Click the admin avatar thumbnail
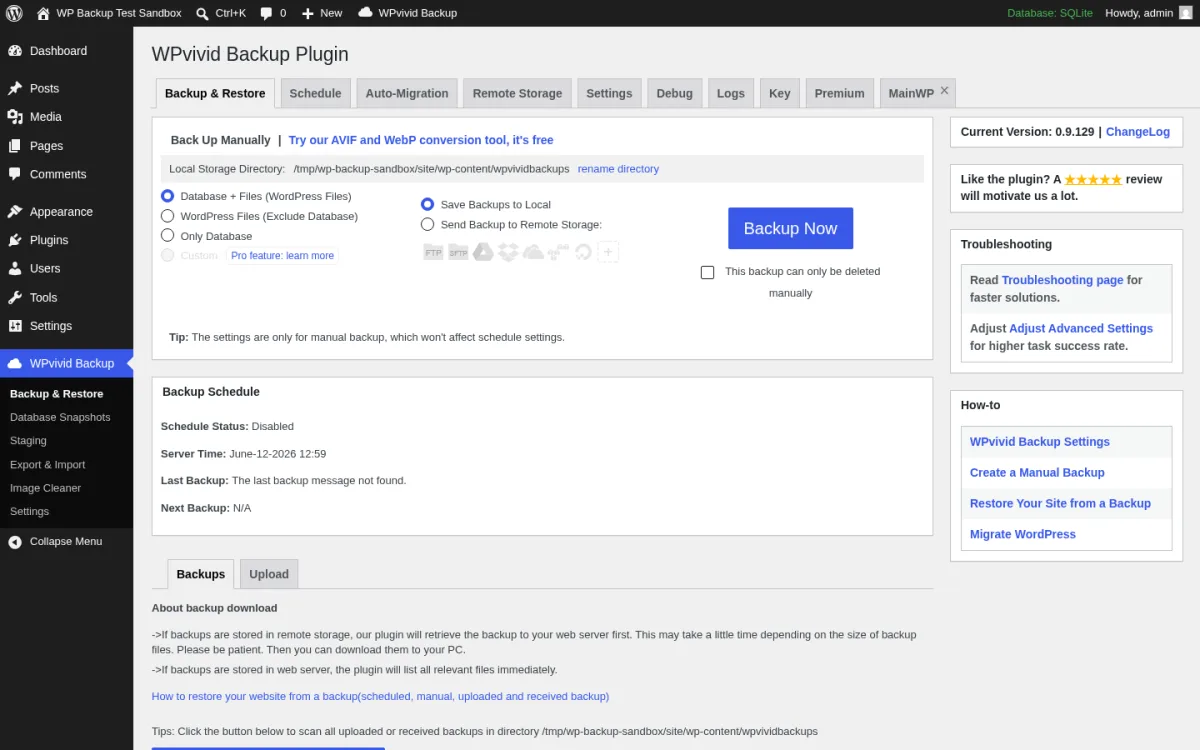 1185,13
